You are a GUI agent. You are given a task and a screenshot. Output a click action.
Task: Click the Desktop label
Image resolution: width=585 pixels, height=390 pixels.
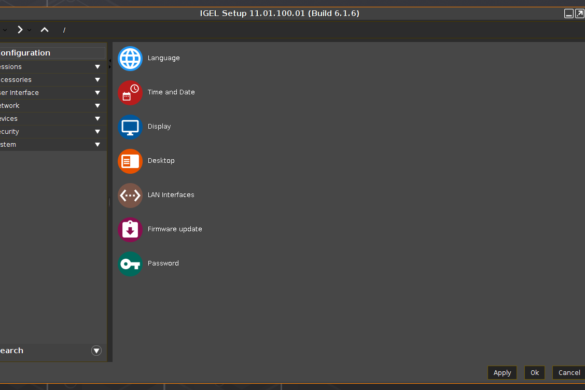tap(161, 160)
